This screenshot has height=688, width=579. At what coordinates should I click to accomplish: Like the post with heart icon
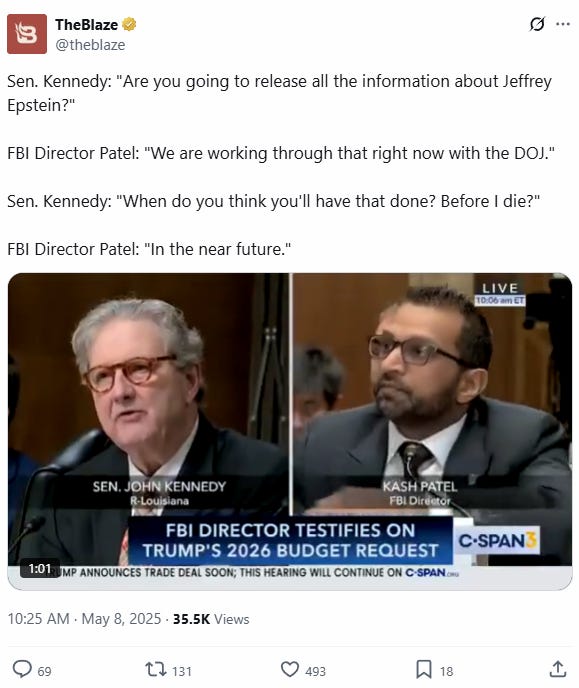tap(290, 670)
